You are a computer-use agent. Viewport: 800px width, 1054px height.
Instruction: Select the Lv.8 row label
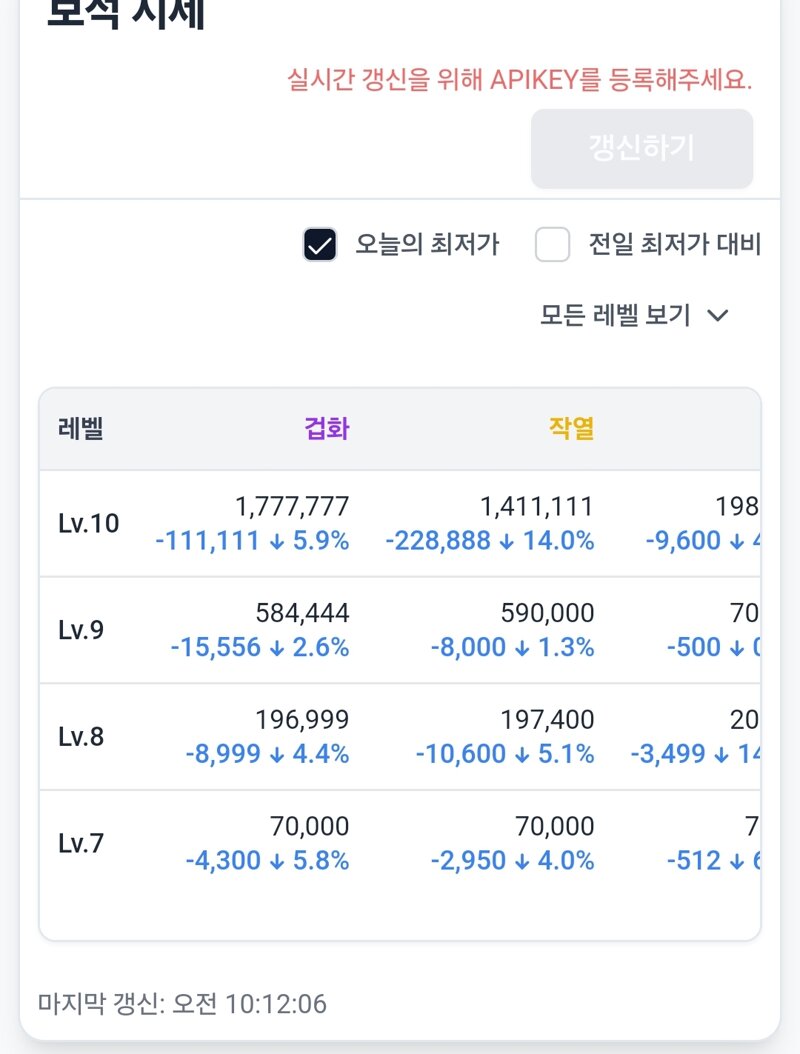tap(81, 737)
